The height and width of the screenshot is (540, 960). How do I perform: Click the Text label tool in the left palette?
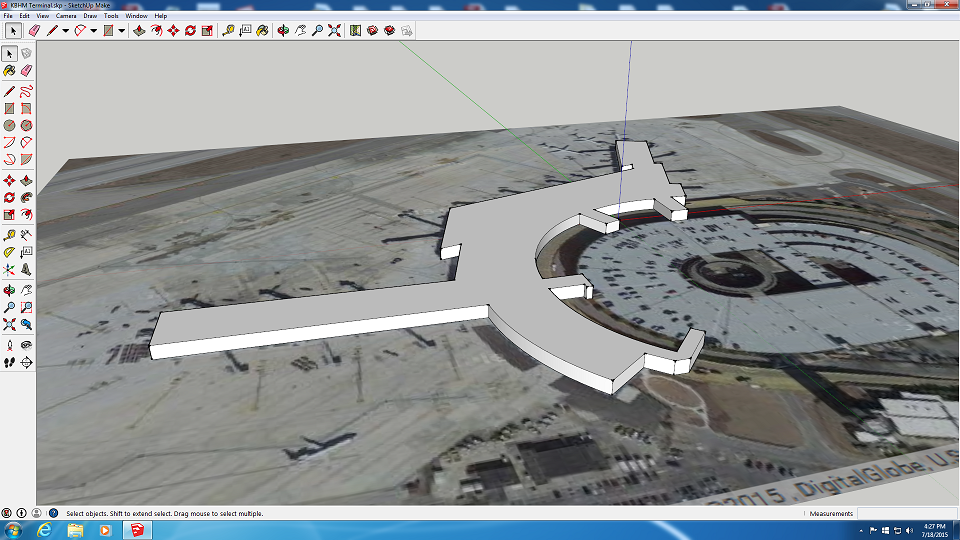pyautogui.click(x=26, y=252)
